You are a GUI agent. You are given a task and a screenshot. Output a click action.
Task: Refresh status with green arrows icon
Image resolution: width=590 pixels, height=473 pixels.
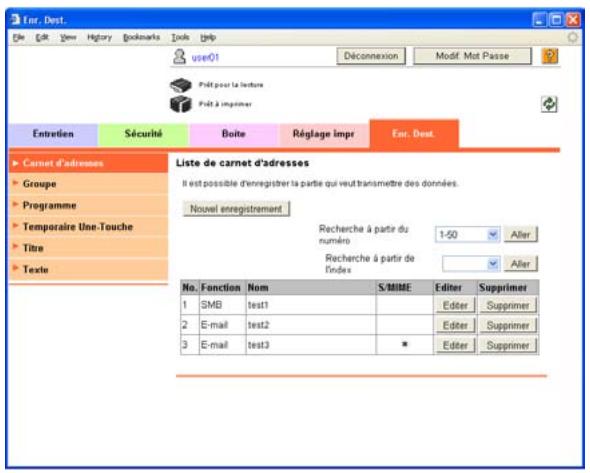coord(549,104)
